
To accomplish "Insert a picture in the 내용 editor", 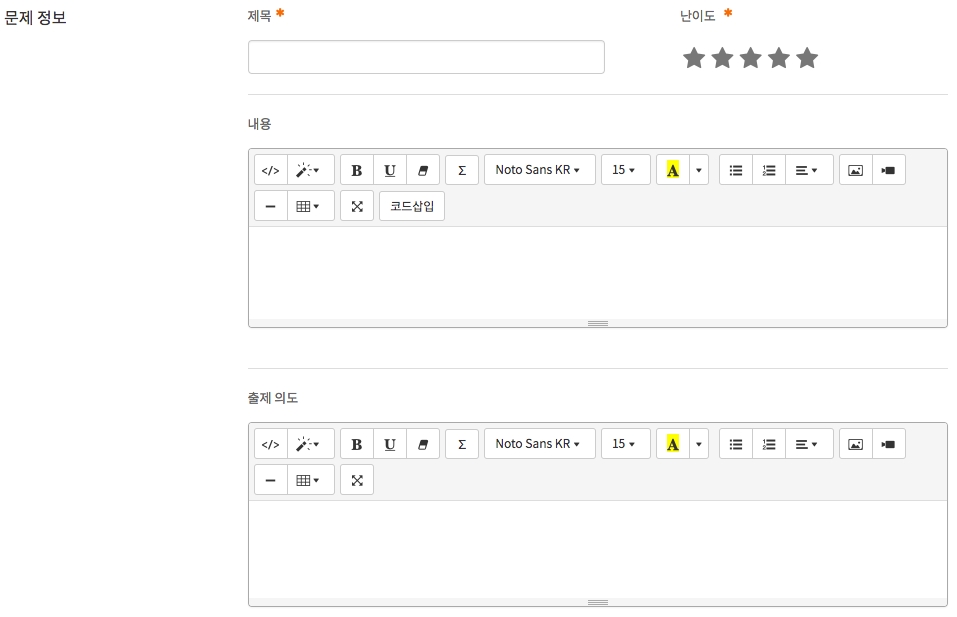I will point(855,170).
